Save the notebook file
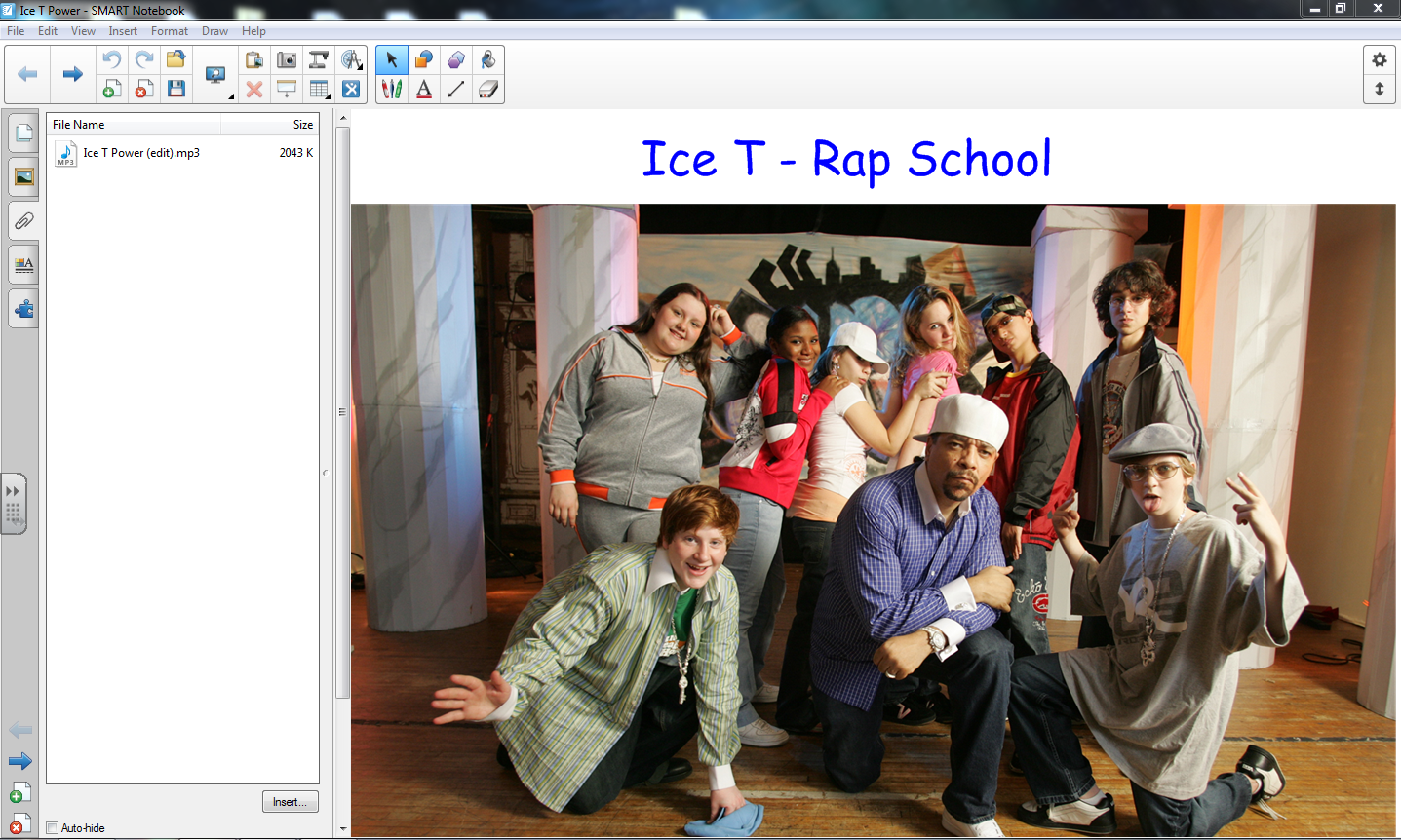The image size is (1401, 840). 175,89
